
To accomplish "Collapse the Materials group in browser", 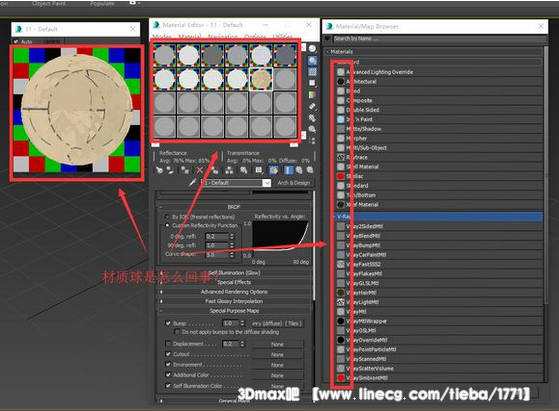I will tap(434, 52).
